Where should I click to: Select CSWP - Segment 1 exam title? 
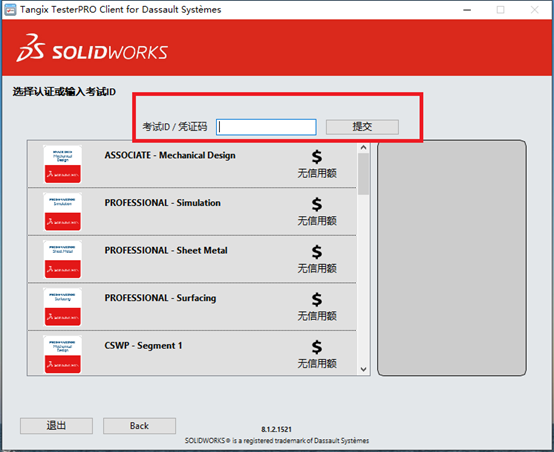(x=143, y=345)
